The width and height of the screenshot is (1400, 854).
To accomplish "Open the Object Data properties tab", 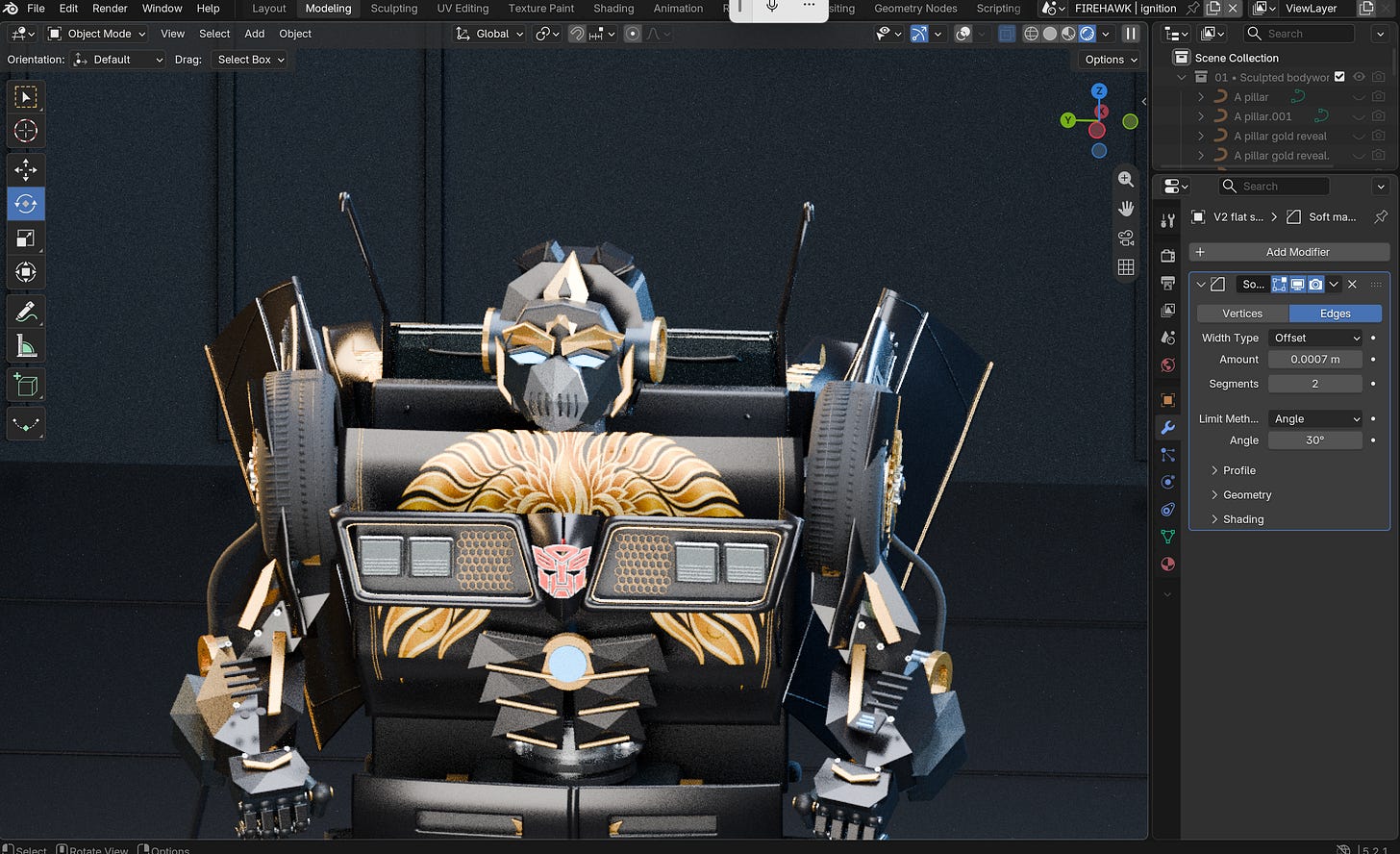I will point(1168,537).
